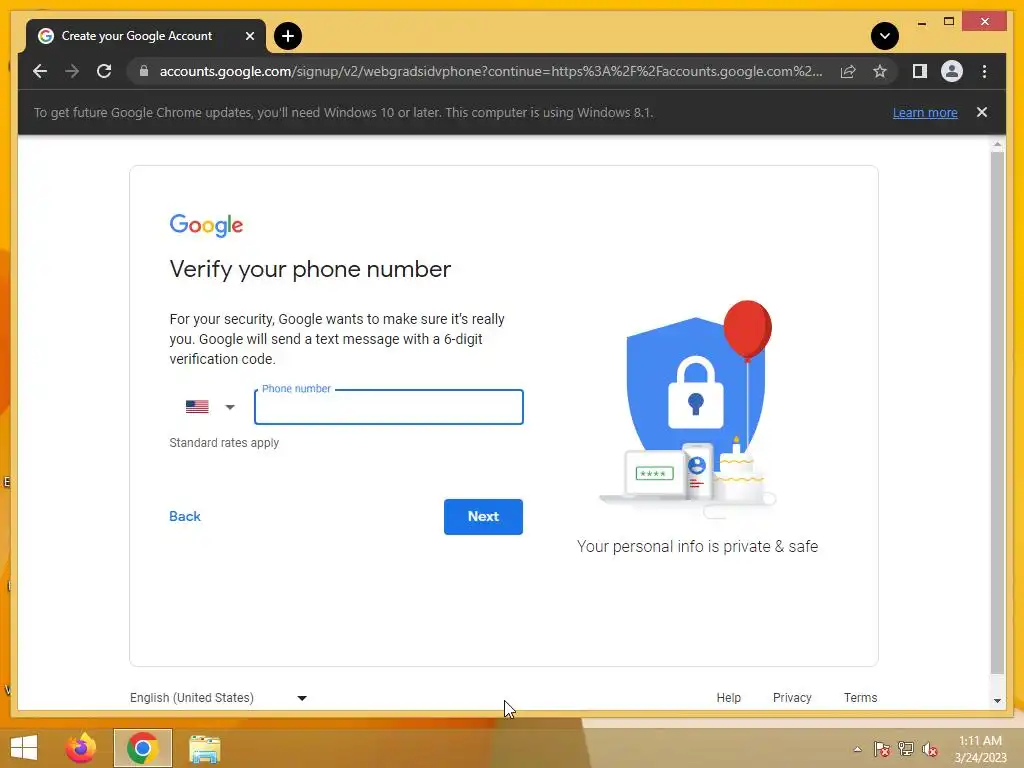1024x768 pixels.
Task: Click the padlock site info icon
Action: pyautogui.click(x=144, y=71)
